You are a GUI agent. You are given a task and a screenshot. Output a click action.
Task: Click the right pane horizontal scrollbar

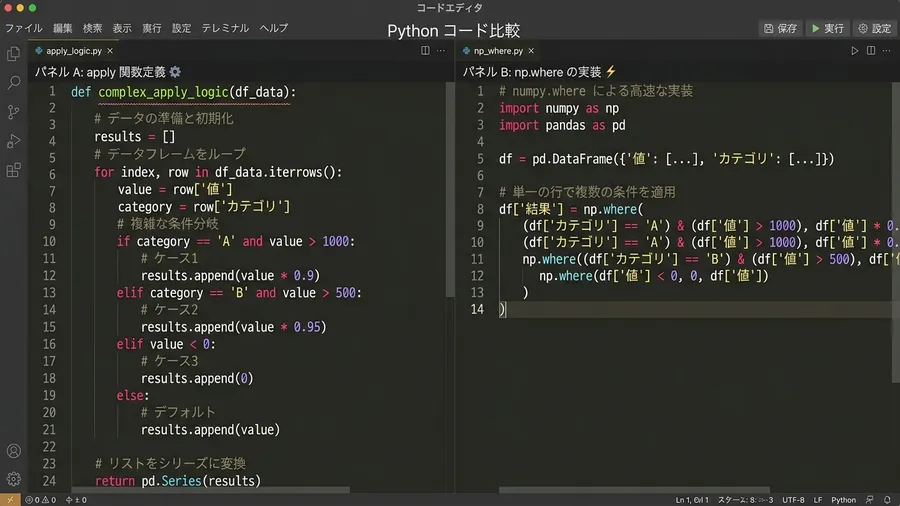click(x=634, y=490)
